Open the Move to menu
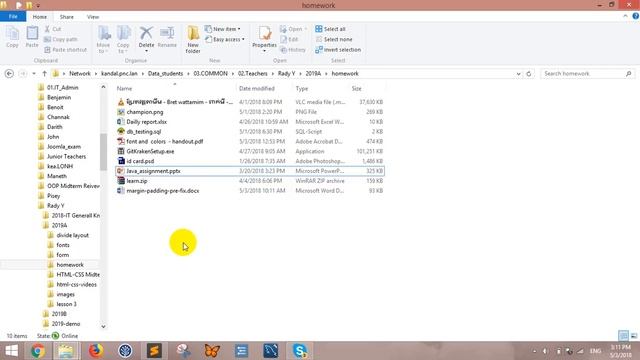640x360 pixels. pyautogui.click(x=103, y=39)
